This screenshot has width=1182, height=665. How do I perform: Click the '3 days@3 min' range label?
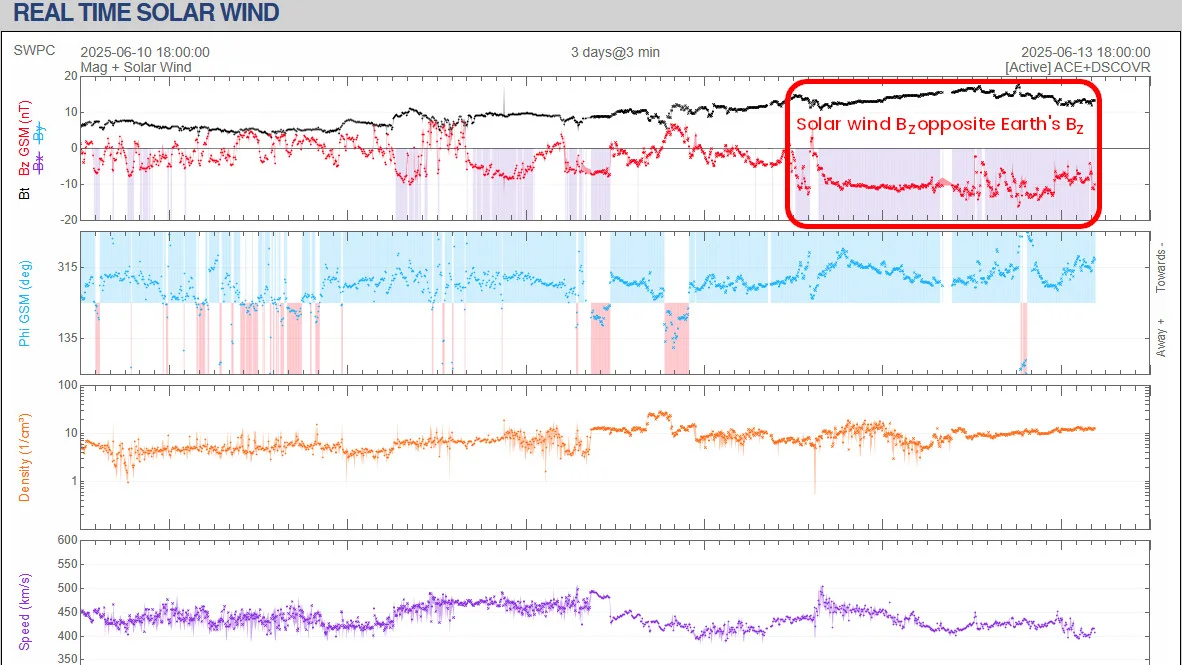[x=615, y=52]
